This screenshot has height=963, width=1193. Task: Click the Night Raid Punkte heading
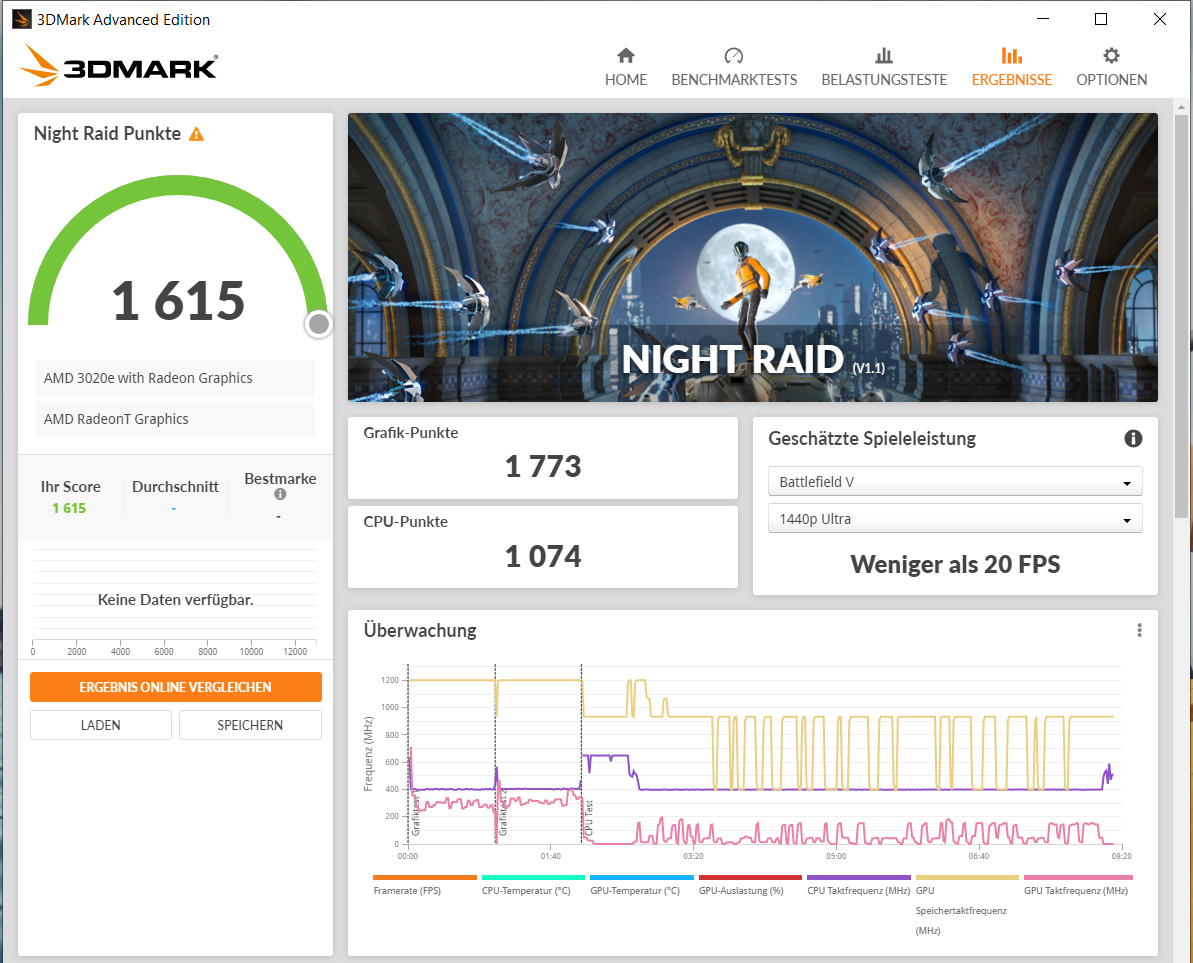(x=107, y=134)
